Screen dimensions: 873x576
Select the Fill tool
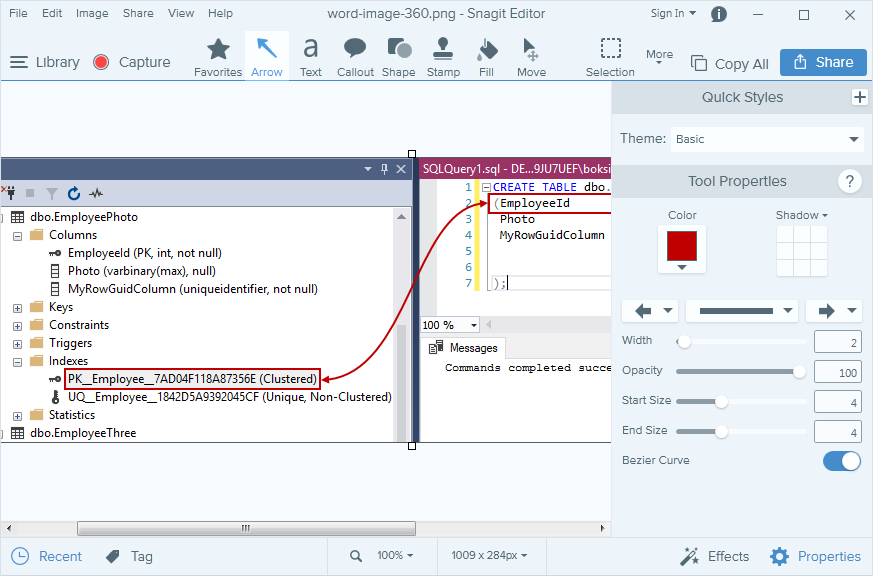click(x=487, y=57)
